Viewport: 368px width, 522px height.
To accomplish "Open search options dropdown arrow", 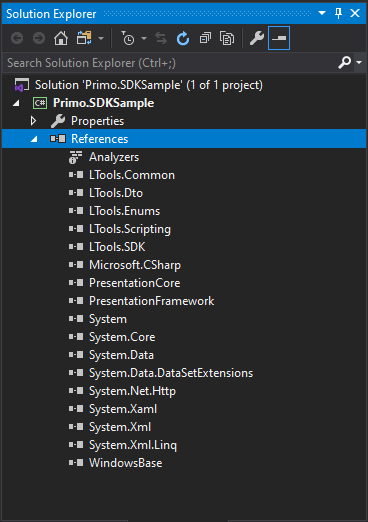I will (359, 62).
